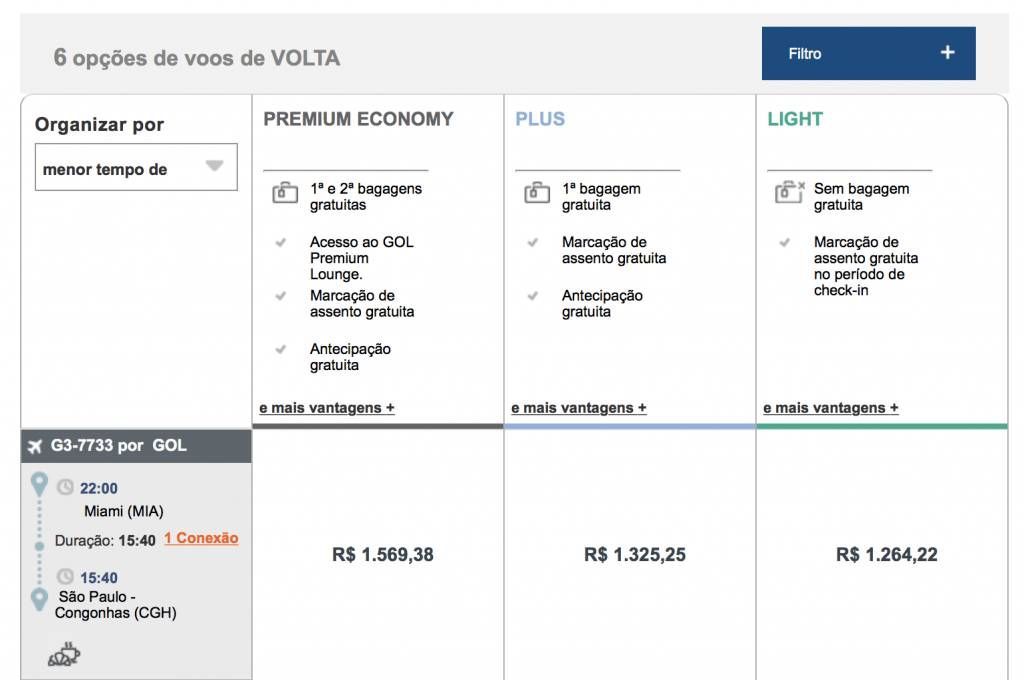Select the Plus fare column header

pos(540,119)
